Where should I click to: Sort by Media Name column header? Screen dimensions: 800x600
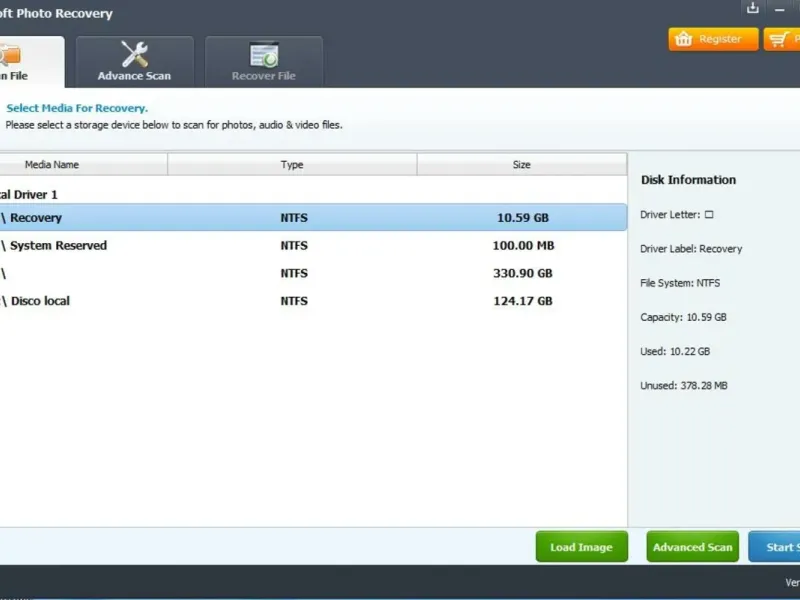click(83, 165)
